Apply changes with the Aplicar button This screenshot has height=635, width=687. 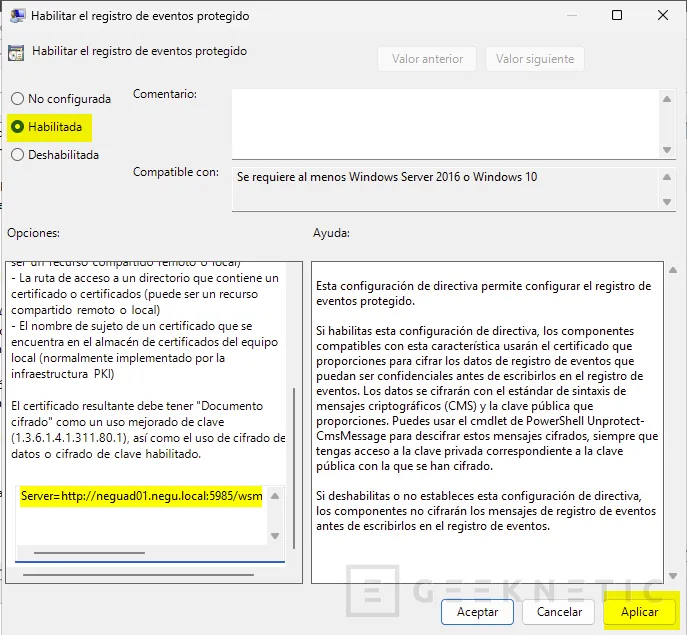coord(640,612)
